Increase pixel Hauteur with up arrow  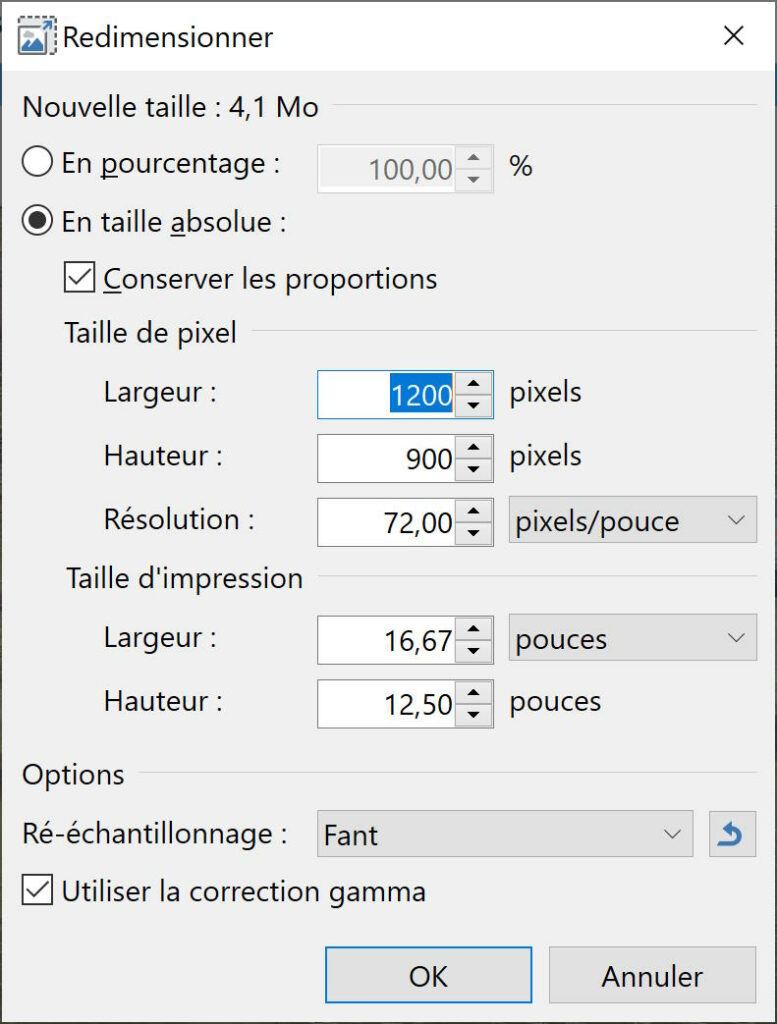tap(474, 447)
